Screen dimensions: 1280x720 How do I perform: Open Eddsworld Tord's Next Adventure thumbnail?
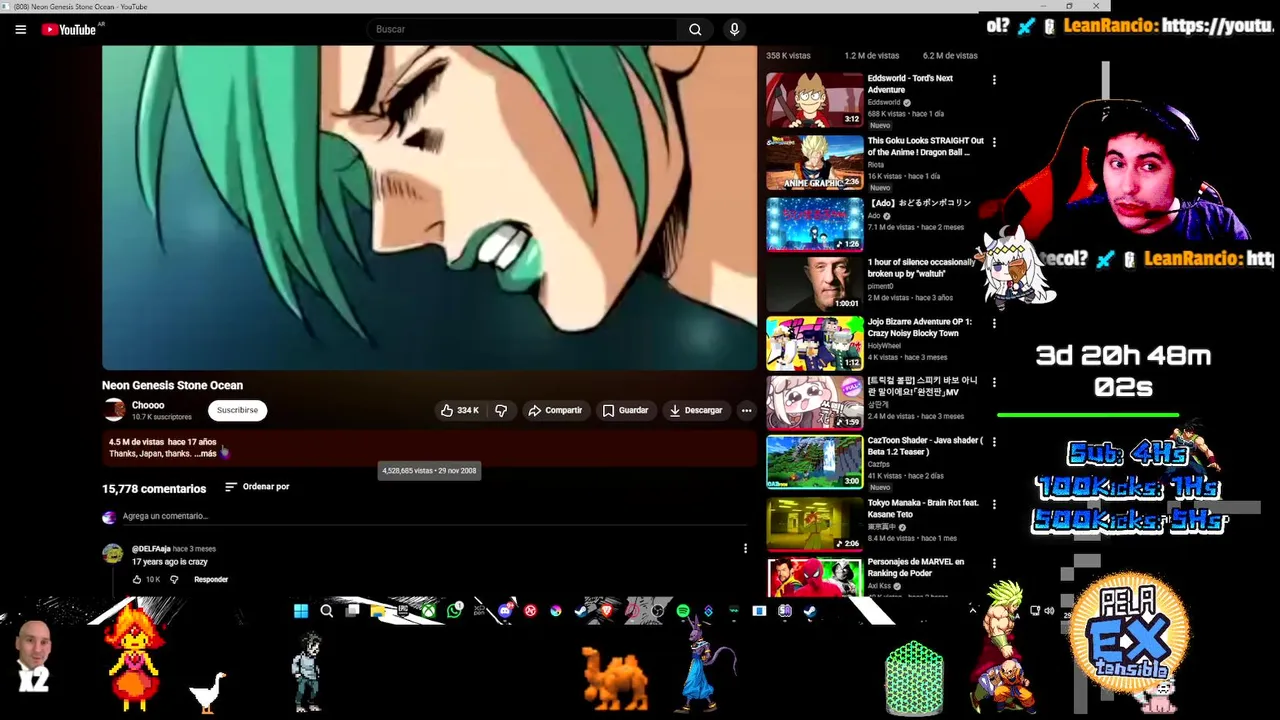(x=815, y=99)
